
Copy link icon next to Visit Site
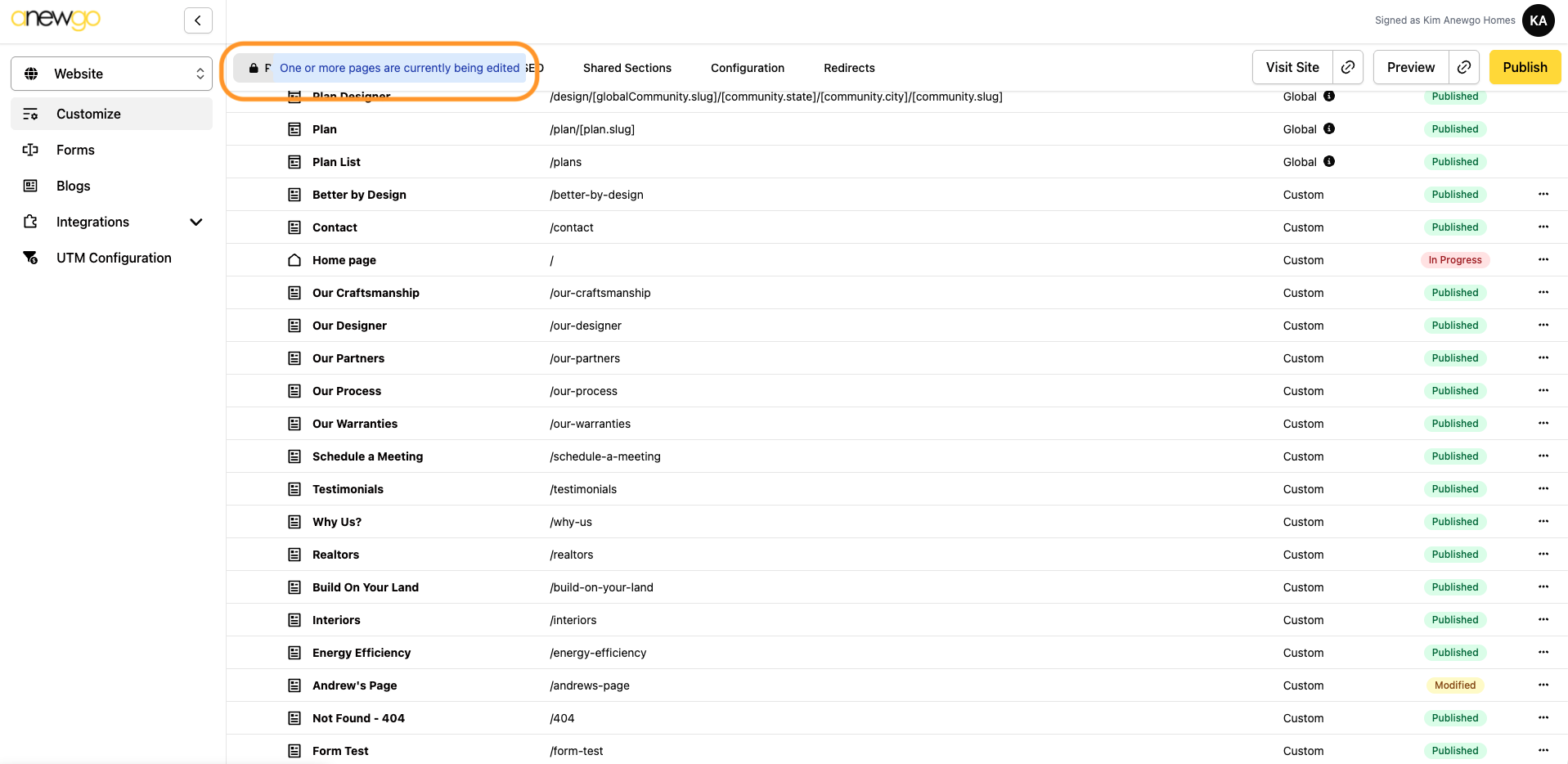[1348, 67]
